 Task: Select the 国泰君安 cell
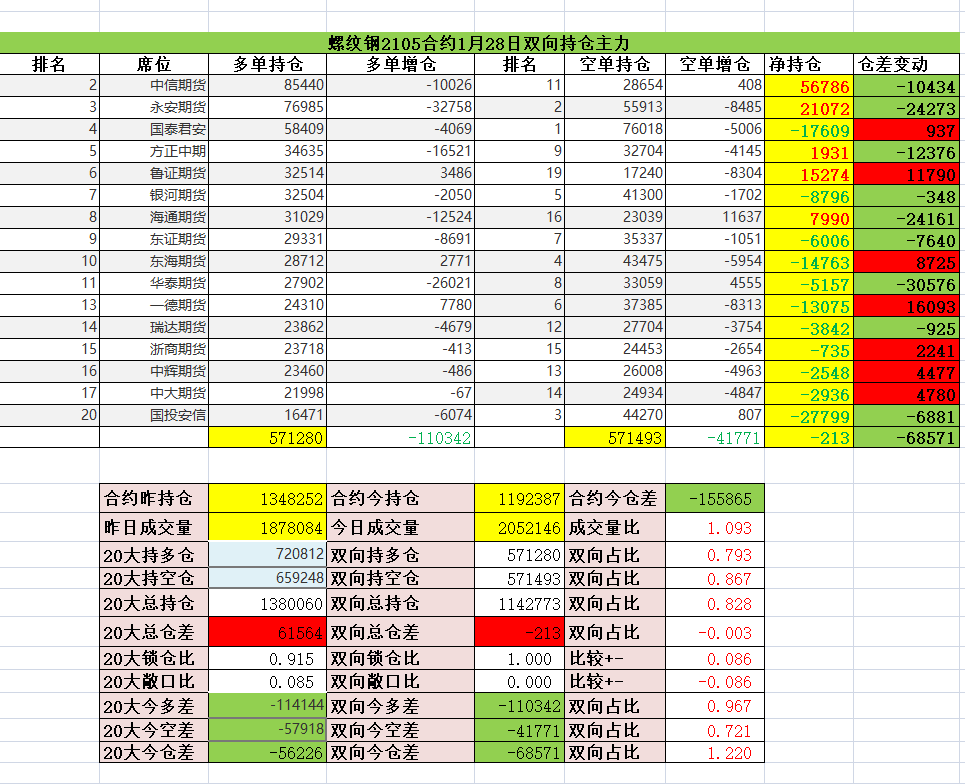[x=154, y=129]
